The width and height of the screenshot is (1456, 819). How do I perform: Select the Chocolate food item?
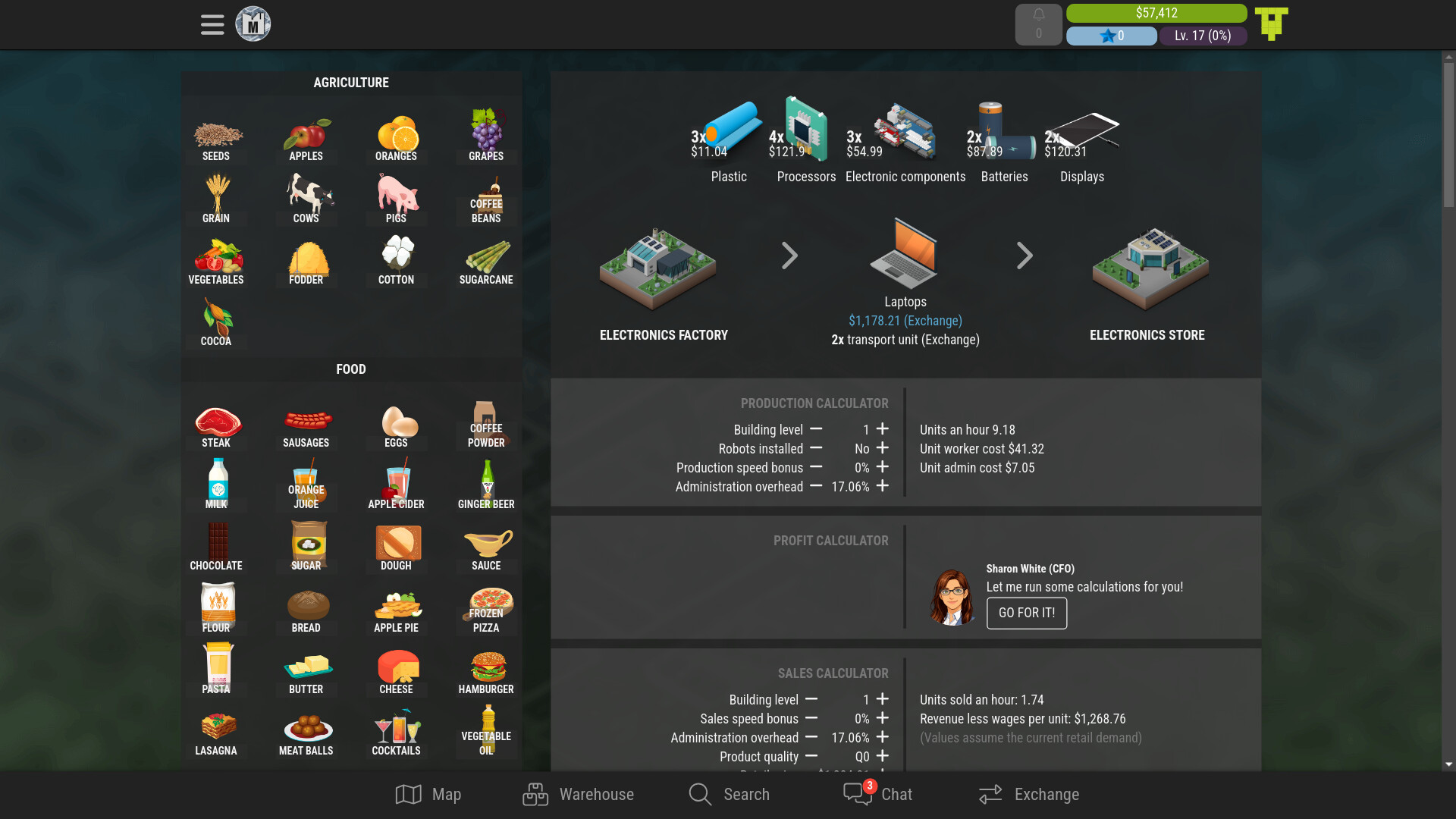coord(216,548)
